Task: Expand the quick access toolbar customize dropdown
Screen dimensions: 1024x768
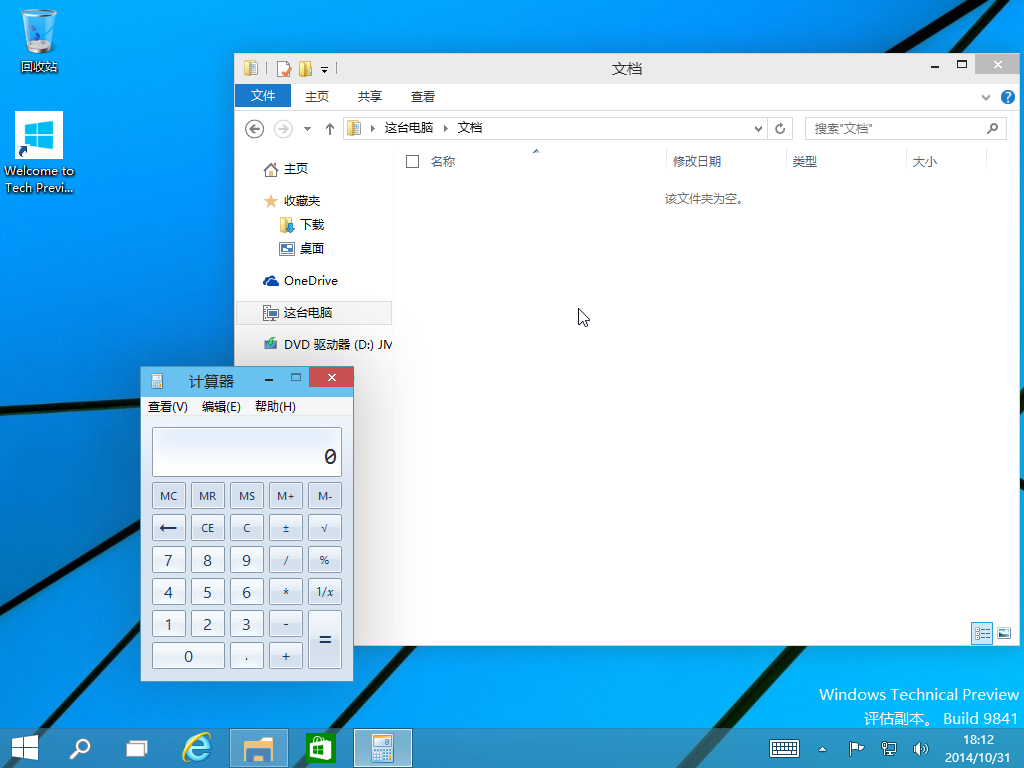Action: [x=324, y=70]
